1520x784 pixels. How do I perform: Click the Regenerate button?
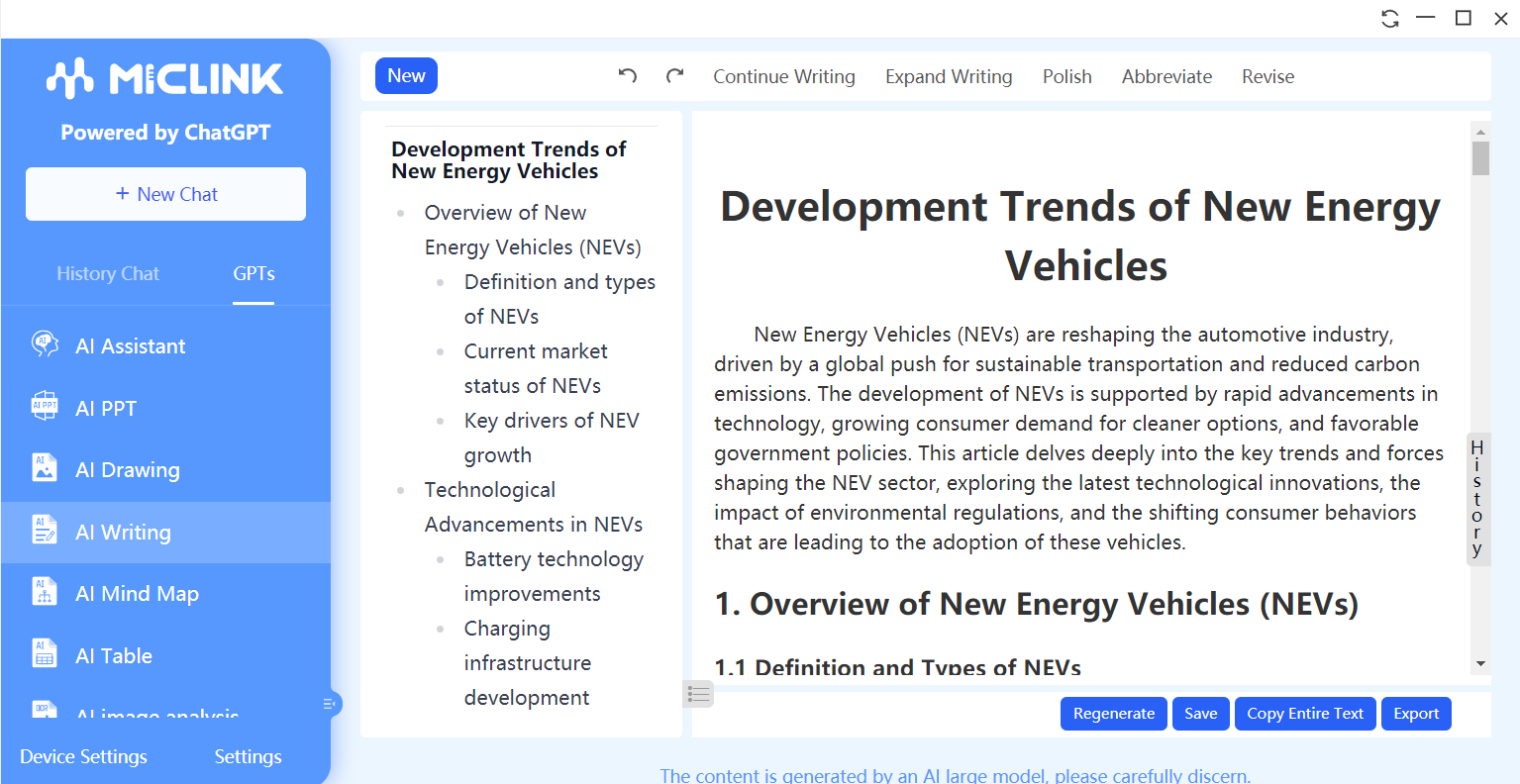[1114, 714]
